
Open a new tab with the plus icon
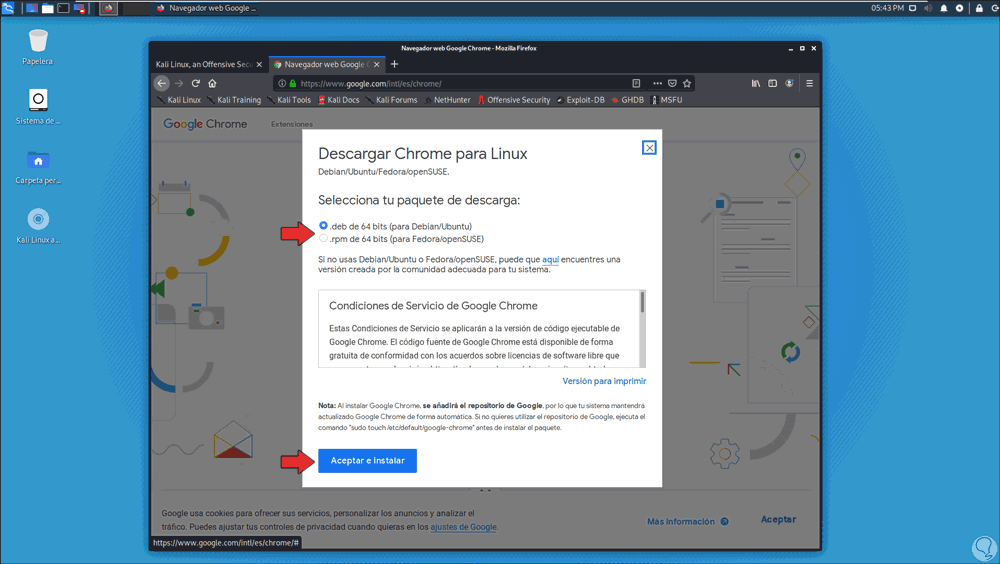pos(394,64)
